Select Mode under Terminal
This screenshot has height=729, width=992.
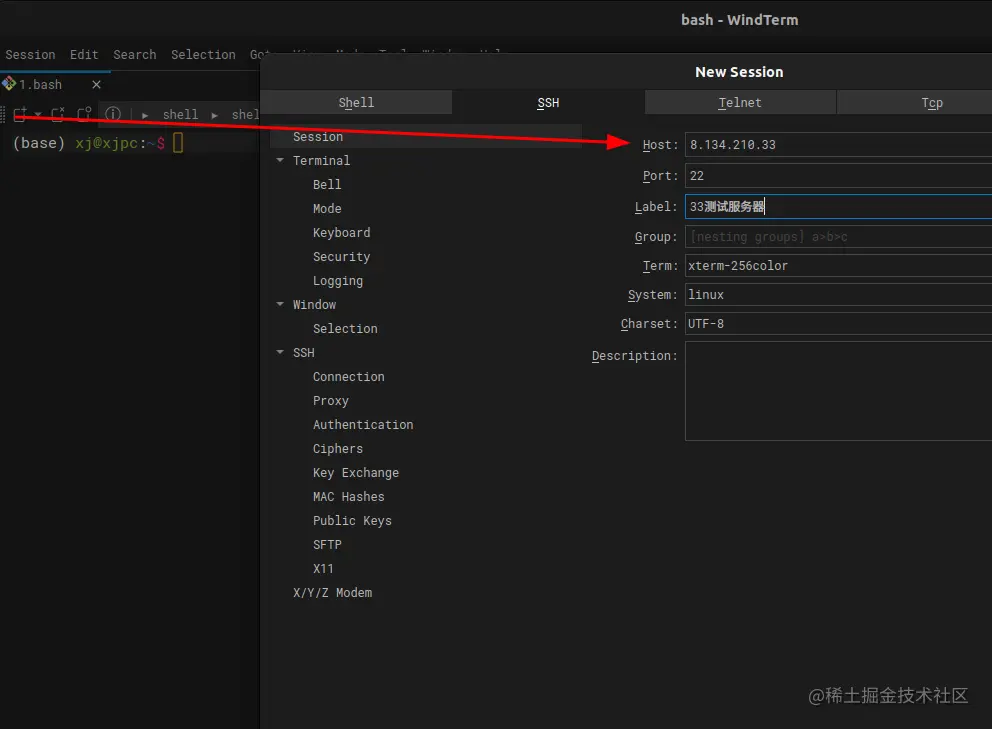(327, 209)
